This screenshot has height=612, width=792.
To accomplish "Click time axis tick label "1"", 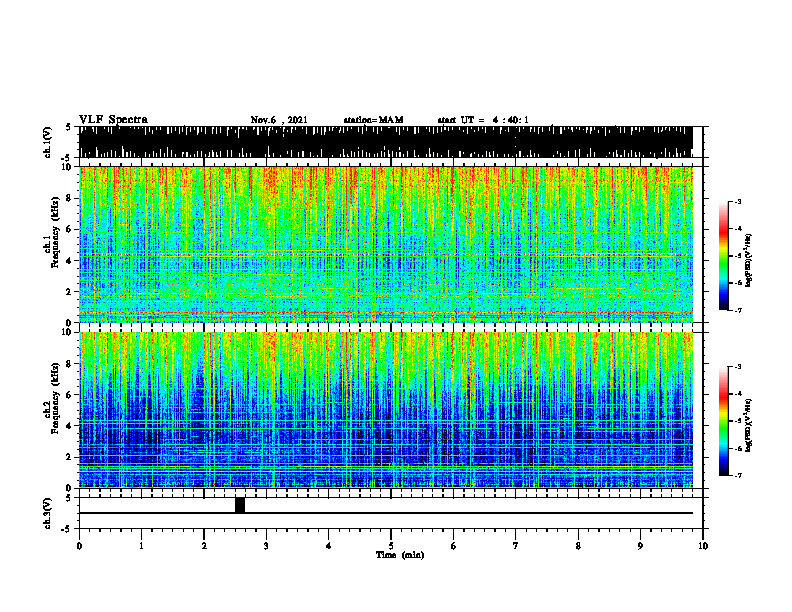I will (x=141, y=546).
